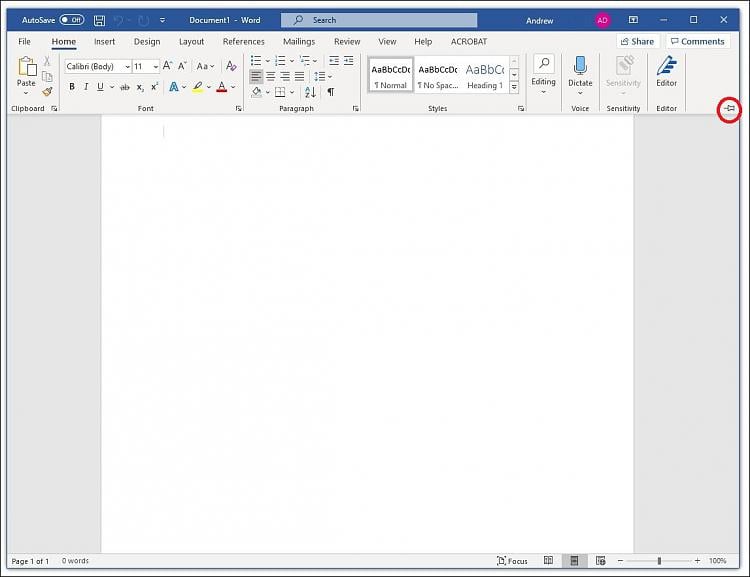Open the References tab

[x=243, y=42]
